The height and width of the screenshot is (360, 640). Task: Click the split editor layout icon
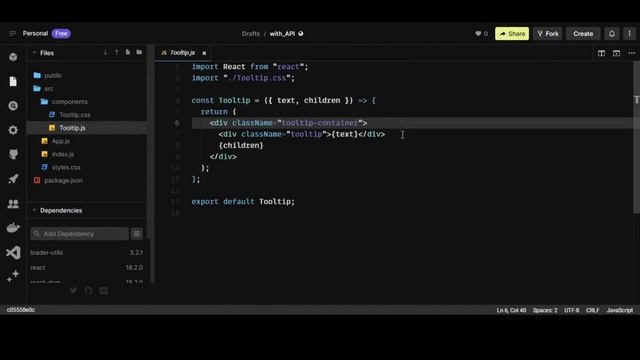[601, 53]
